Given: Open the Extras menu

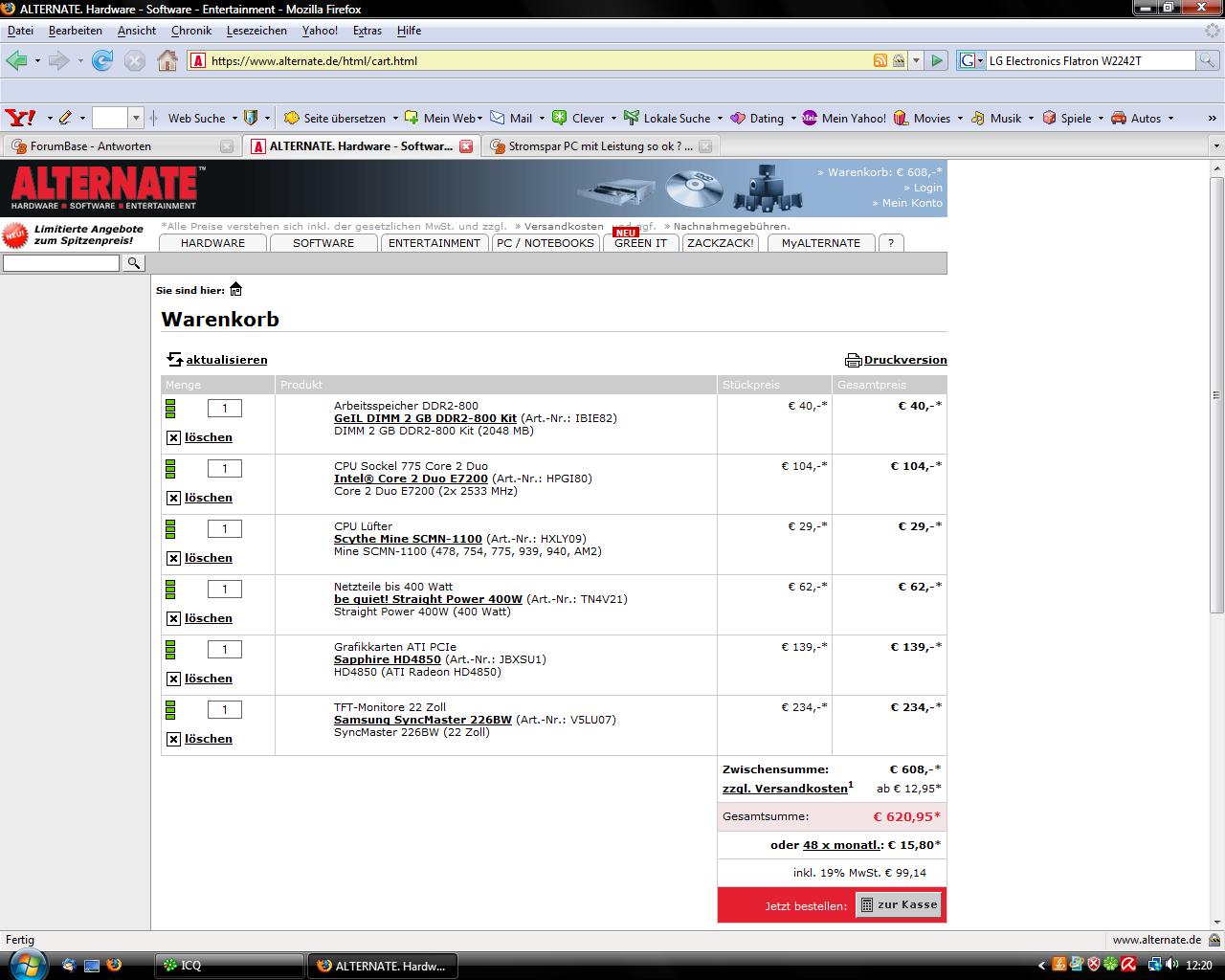Looking at the screenshot, I should click(x=367, y=31).
